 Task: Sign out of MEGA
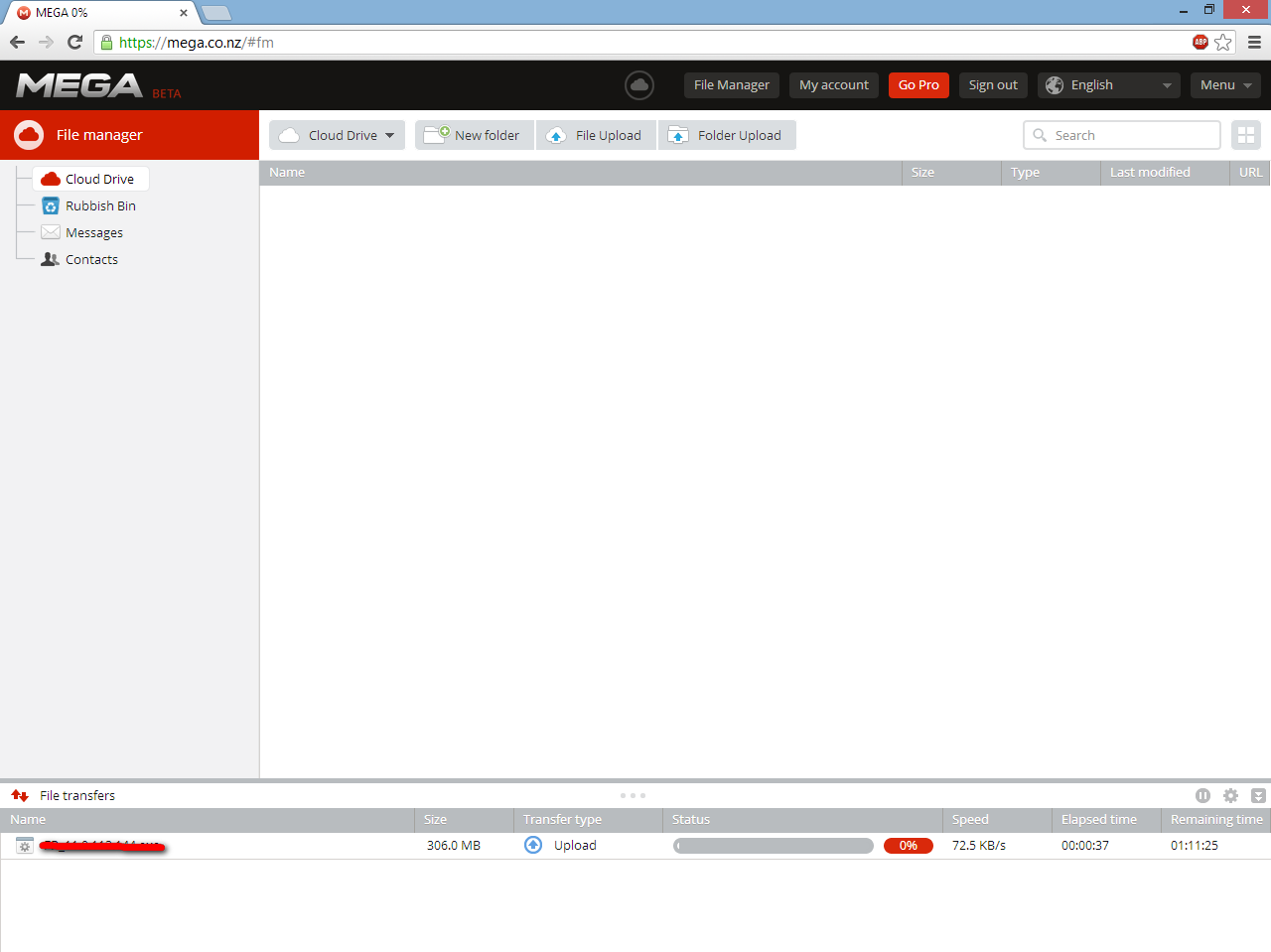[x=993, y=85]
